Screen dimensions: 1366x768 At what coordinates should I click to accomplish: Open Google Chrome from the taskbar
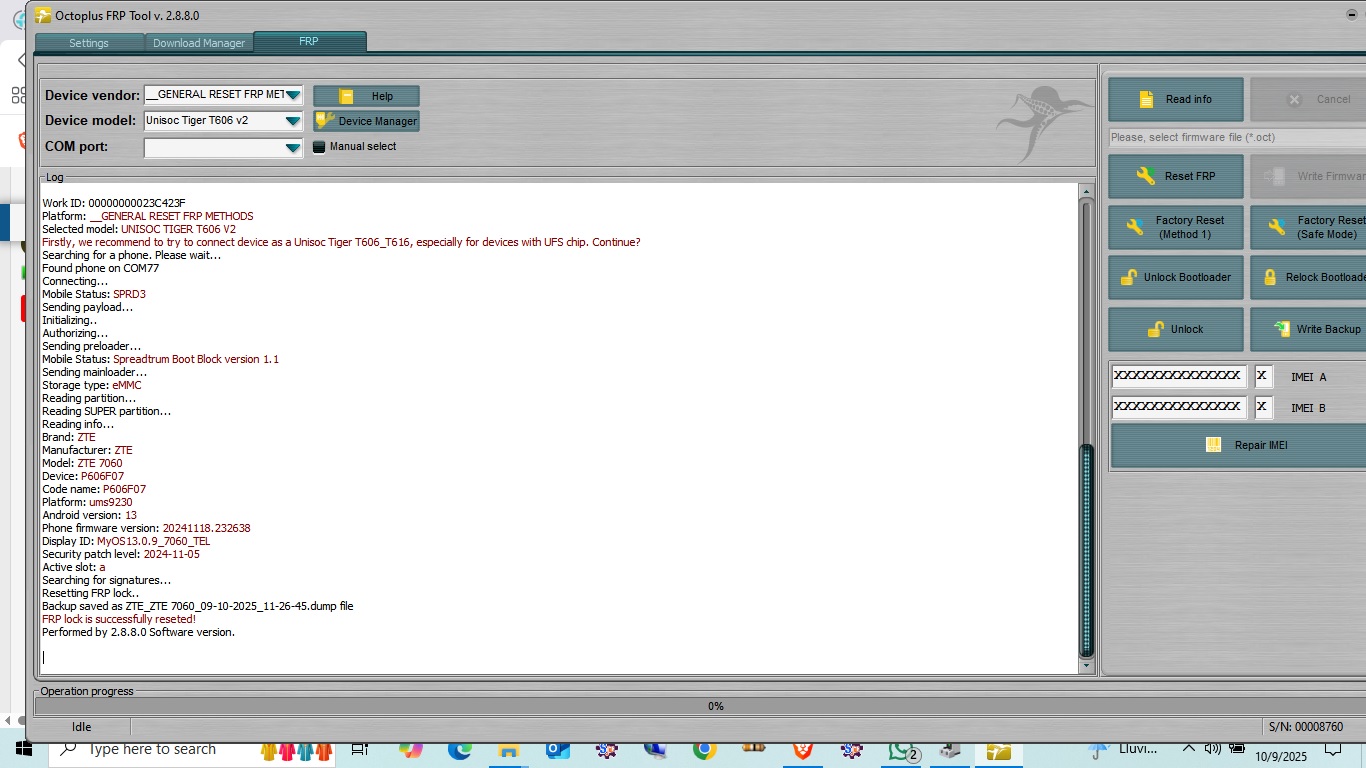tap(704, 750)
